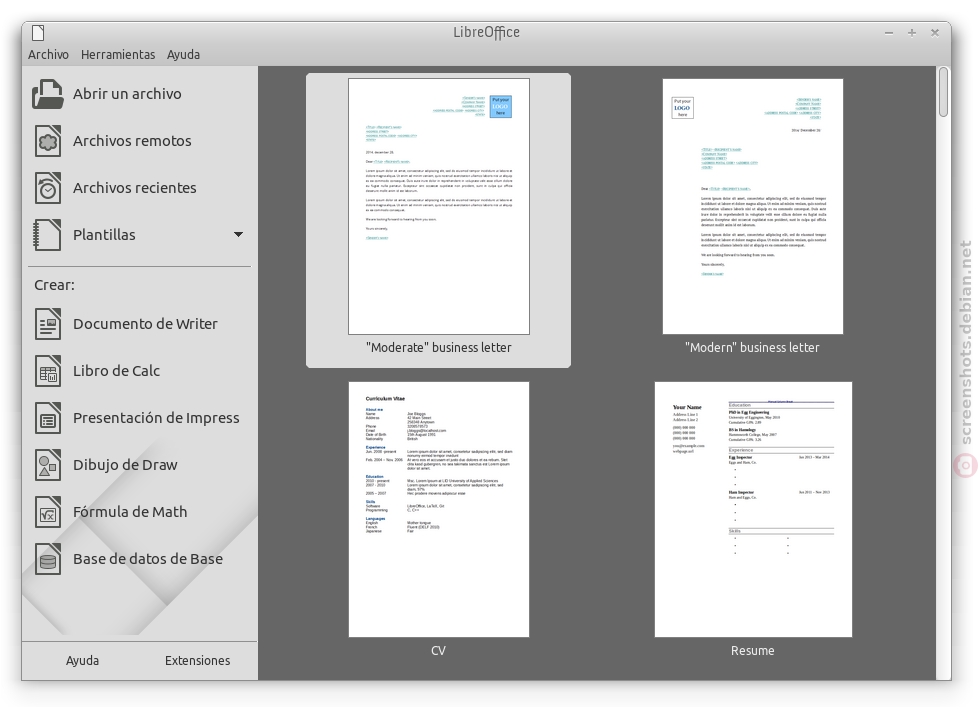
Task: Open the CV template thumbnail
Action: tap(438, 509)
